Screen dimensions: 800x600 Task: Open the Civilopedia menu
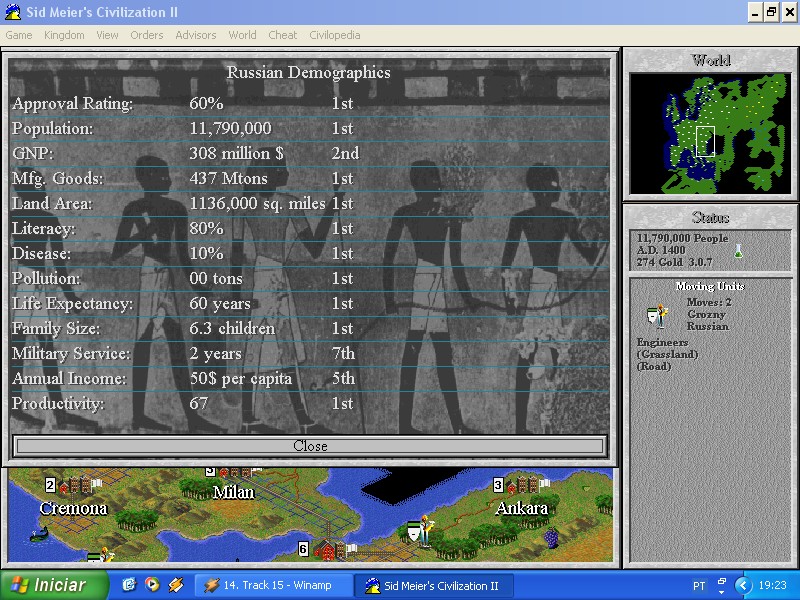335,35
